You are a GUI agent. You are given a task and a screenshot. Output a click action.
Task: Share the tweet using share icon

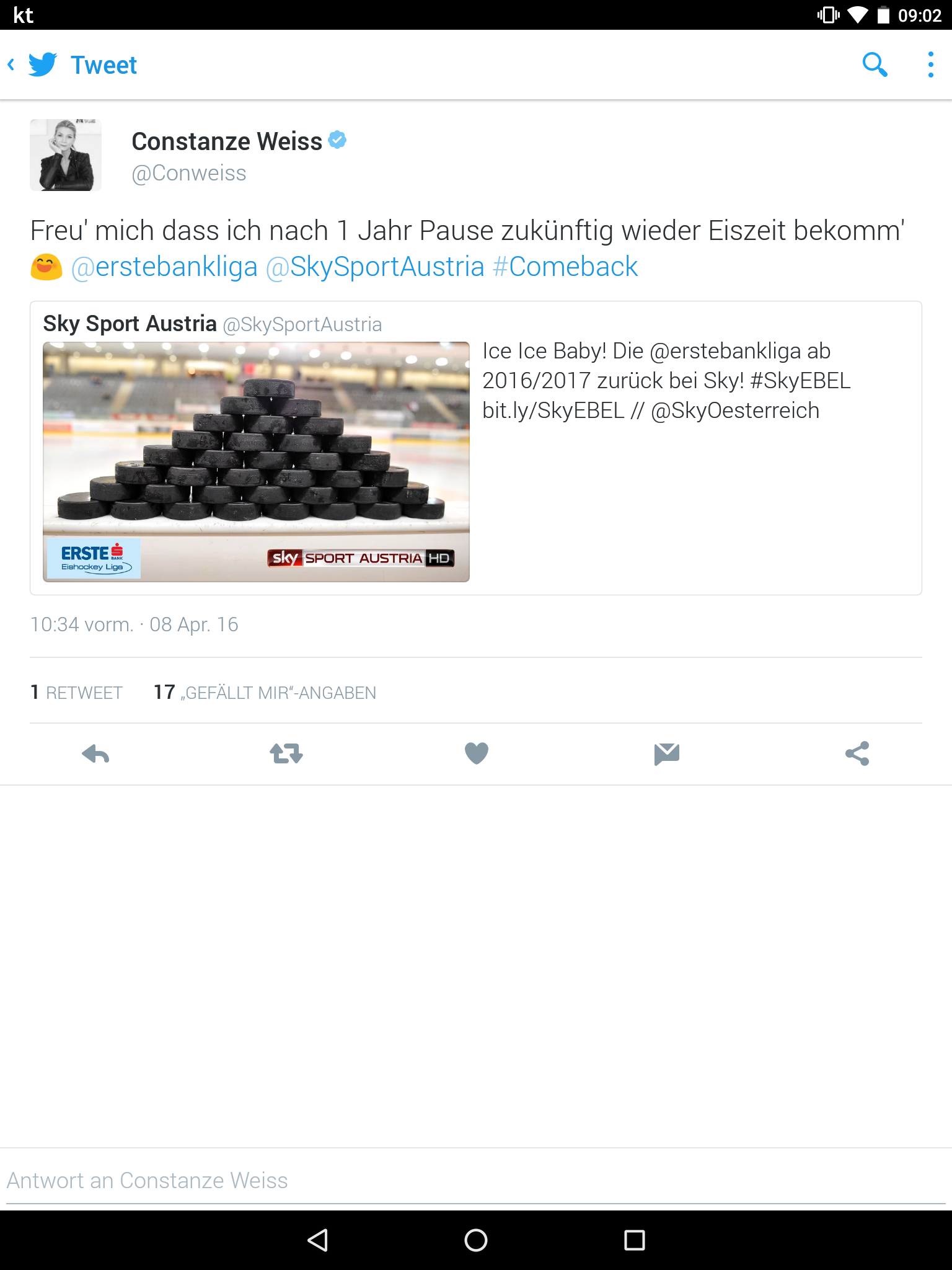(857, 753)
